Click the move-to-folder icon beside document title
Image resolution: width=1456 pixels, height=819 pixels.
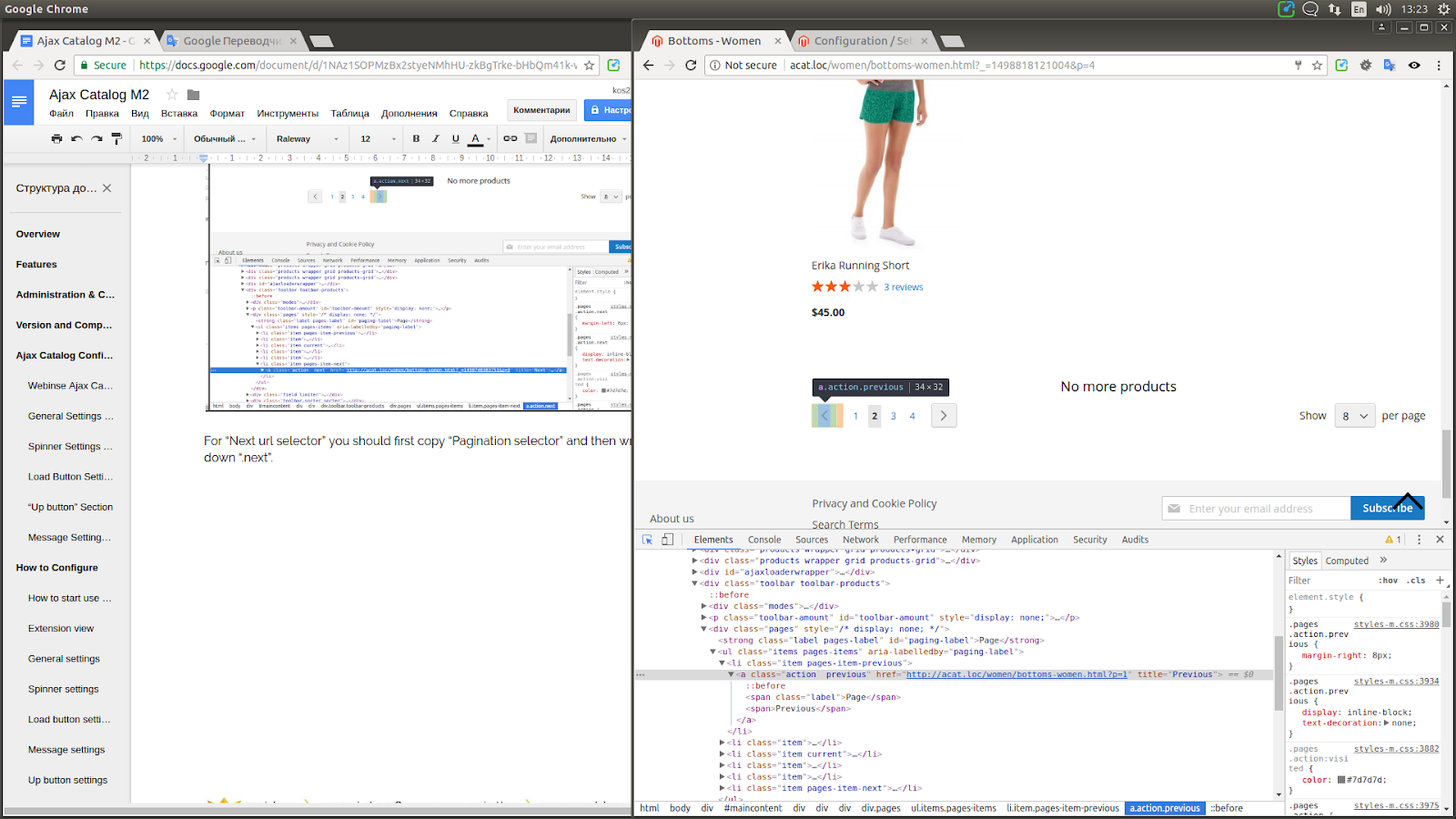193,95
